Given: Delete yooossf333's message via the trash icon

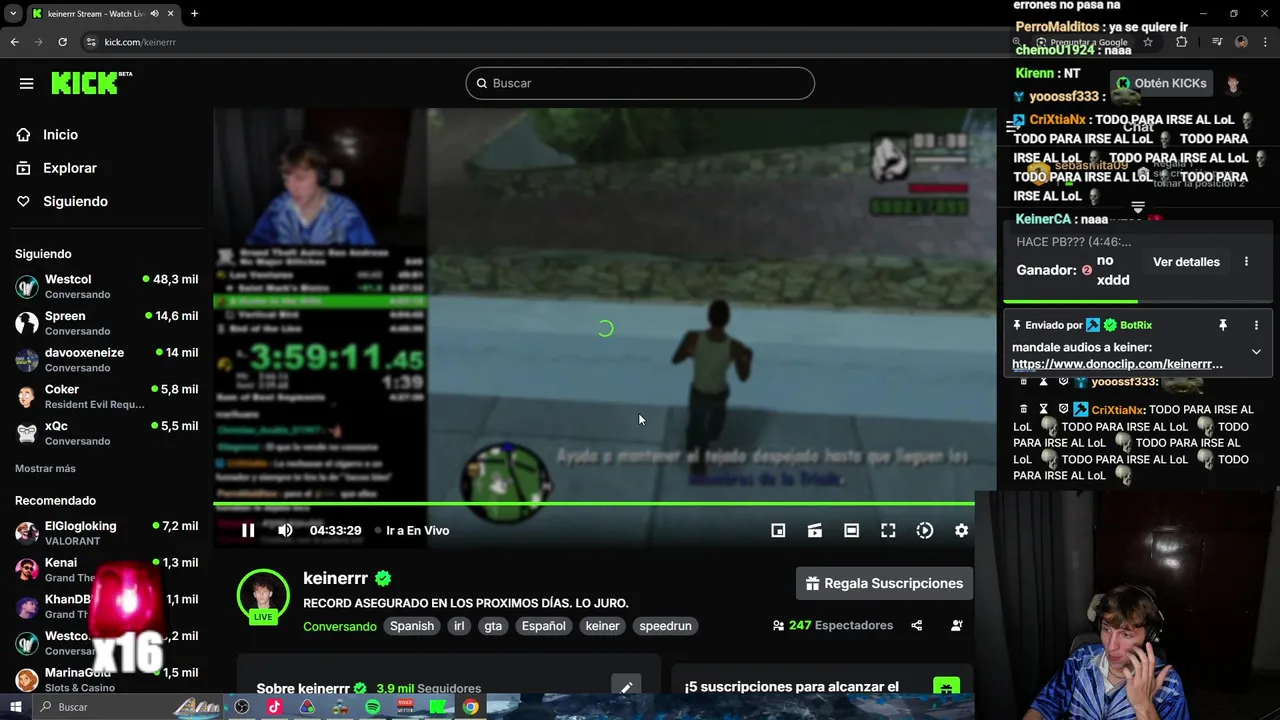Looking at the screenshot, I should click(x=1023, y=382).
